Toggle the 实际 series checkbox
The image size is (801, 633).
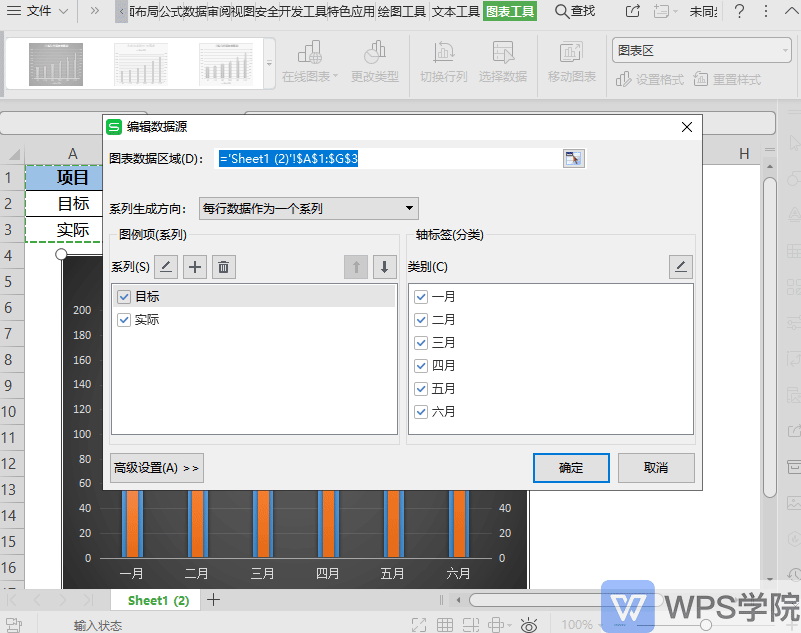coord(124,320)
